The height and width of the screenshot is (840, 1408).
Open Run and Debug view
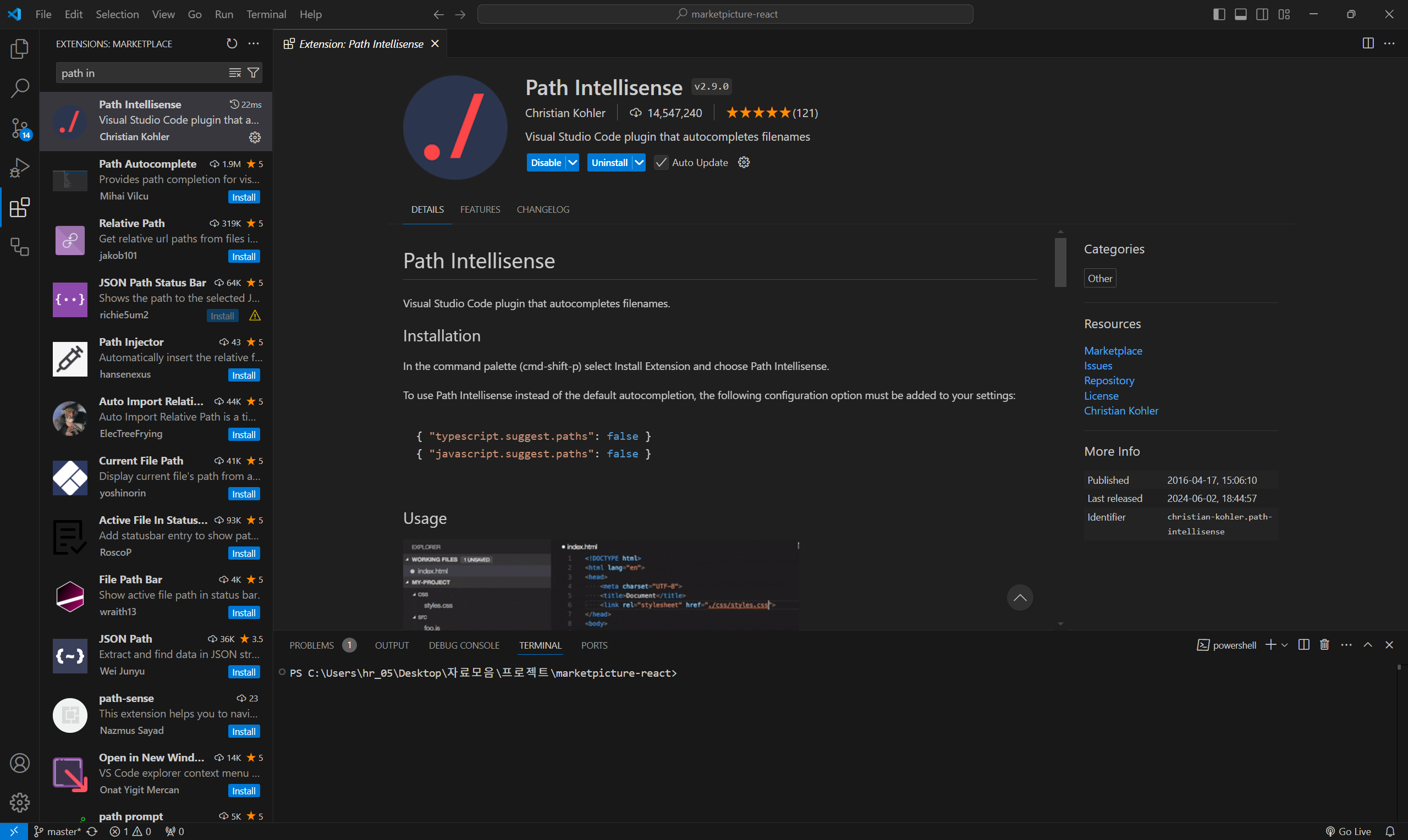(x=20, y=168)
